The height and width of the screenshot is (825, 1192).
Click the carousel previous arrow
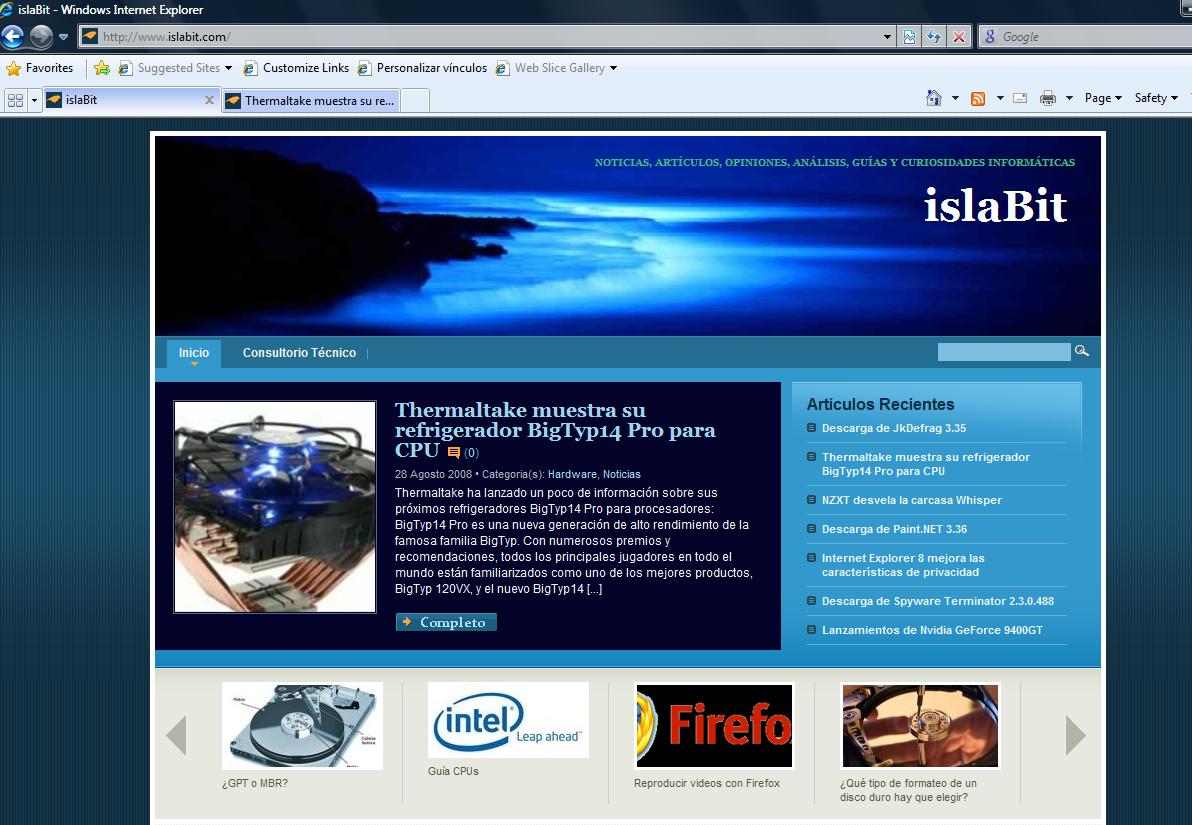click(176, 735)
